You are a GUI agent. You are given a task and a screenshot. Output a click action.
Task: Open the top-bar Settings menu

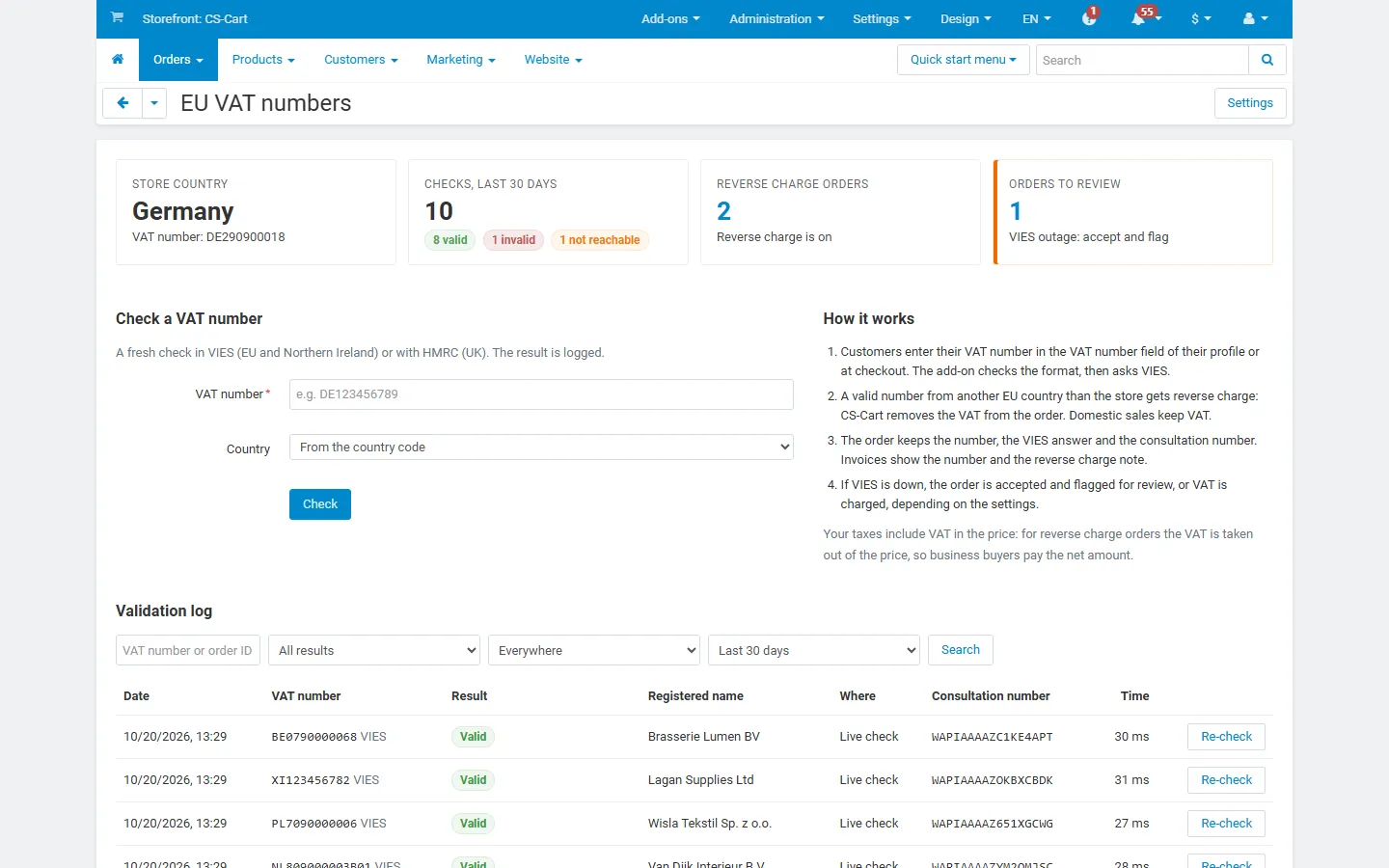click(x=882, y=18)
